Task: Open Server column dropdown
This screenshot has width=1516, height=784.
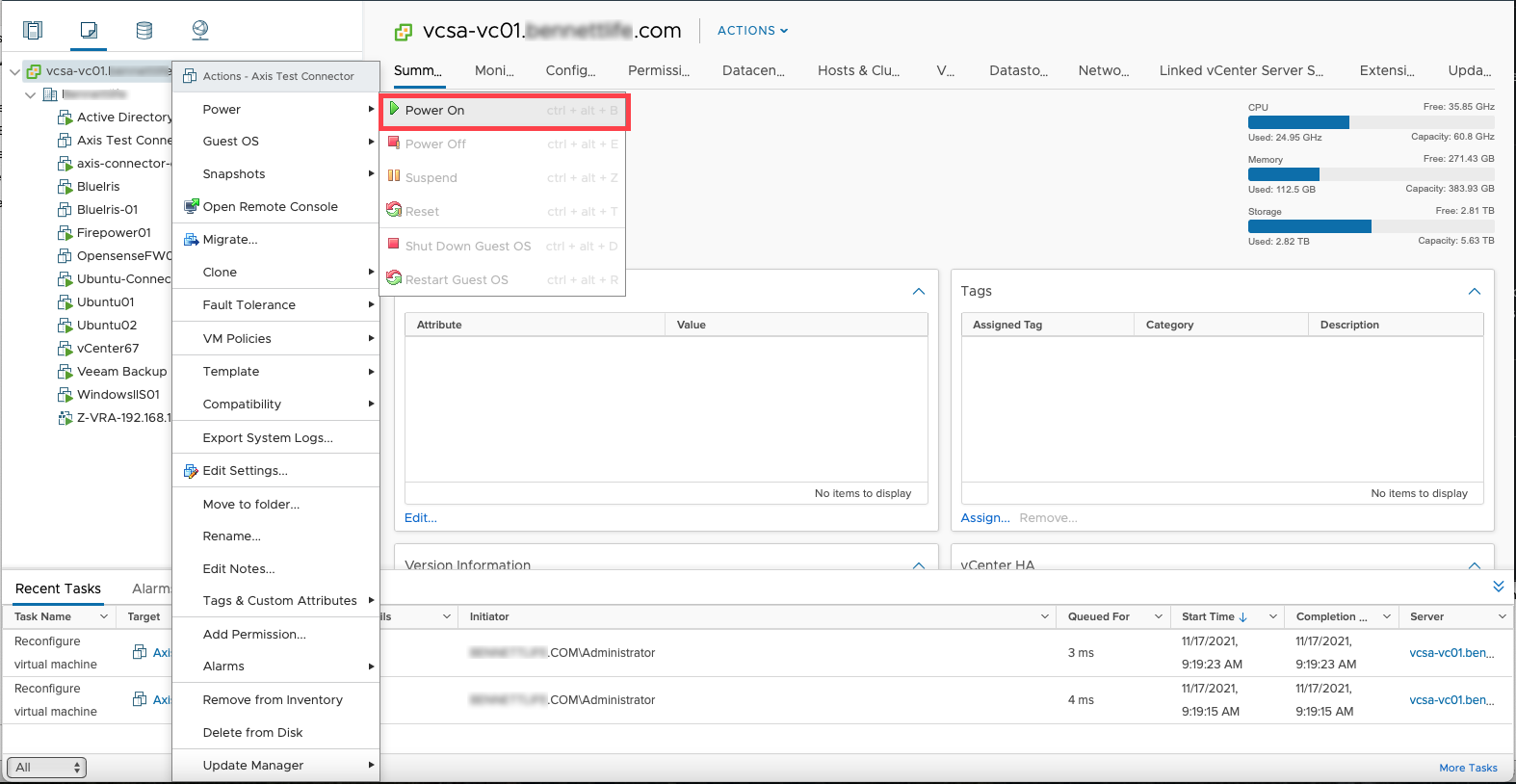Action: coord(1502,616)
